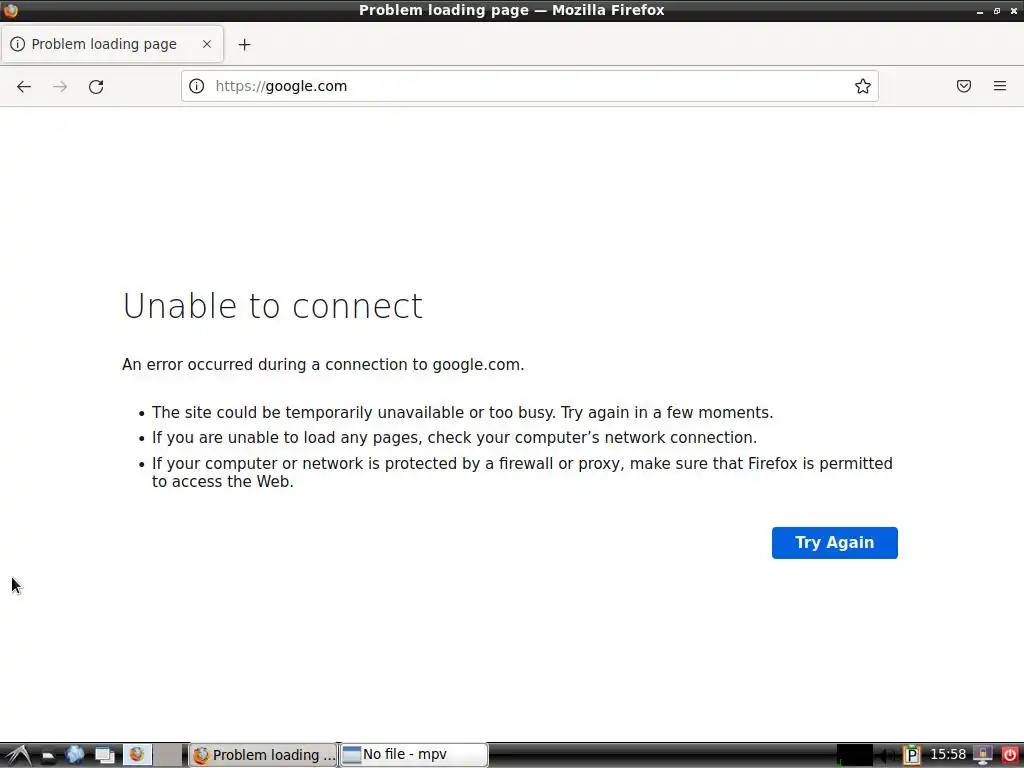Click the CPU usage monitor in tray
The image size is (1024, 768).
855,755
